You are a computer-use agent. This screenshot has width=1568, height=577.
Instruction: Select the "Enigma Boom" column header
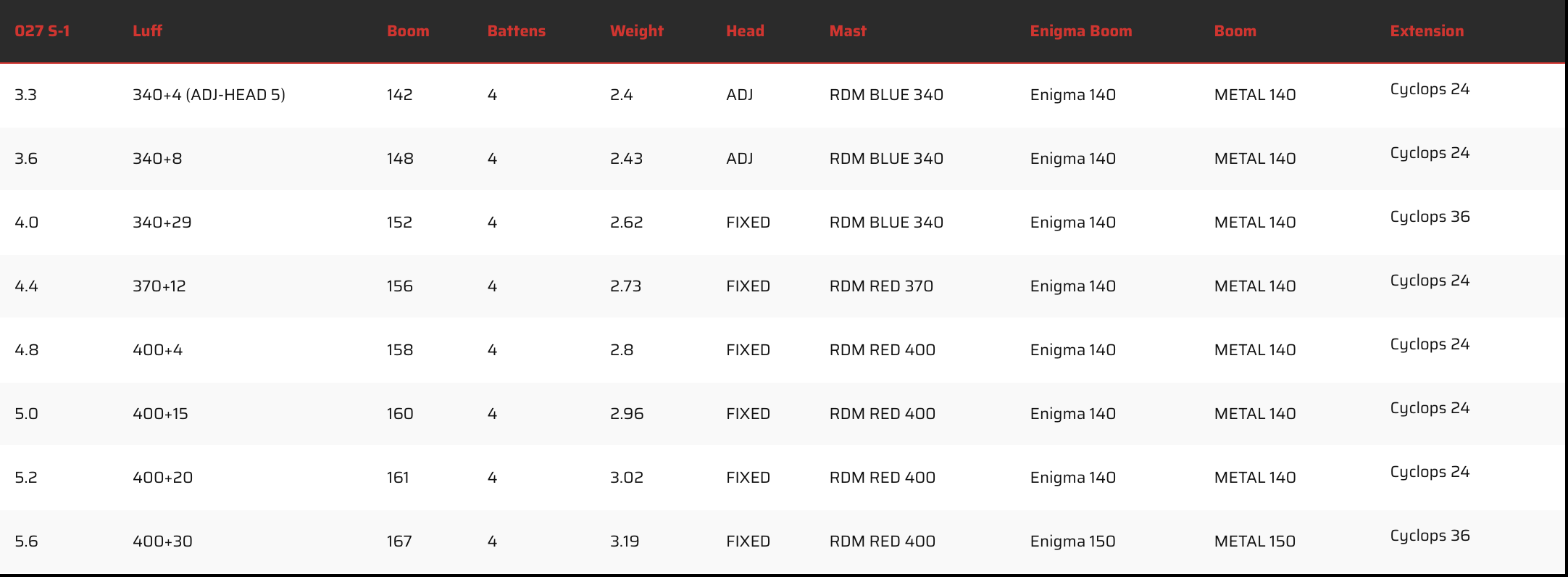[1081, 31]
